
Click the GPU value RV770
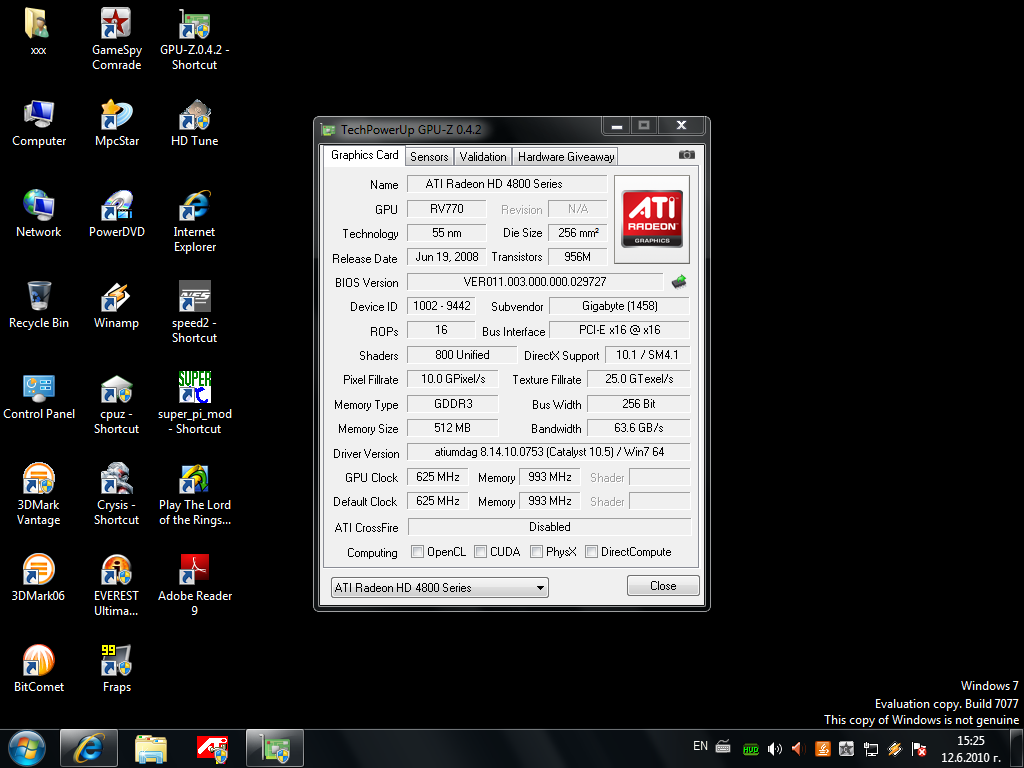[447, 209]
